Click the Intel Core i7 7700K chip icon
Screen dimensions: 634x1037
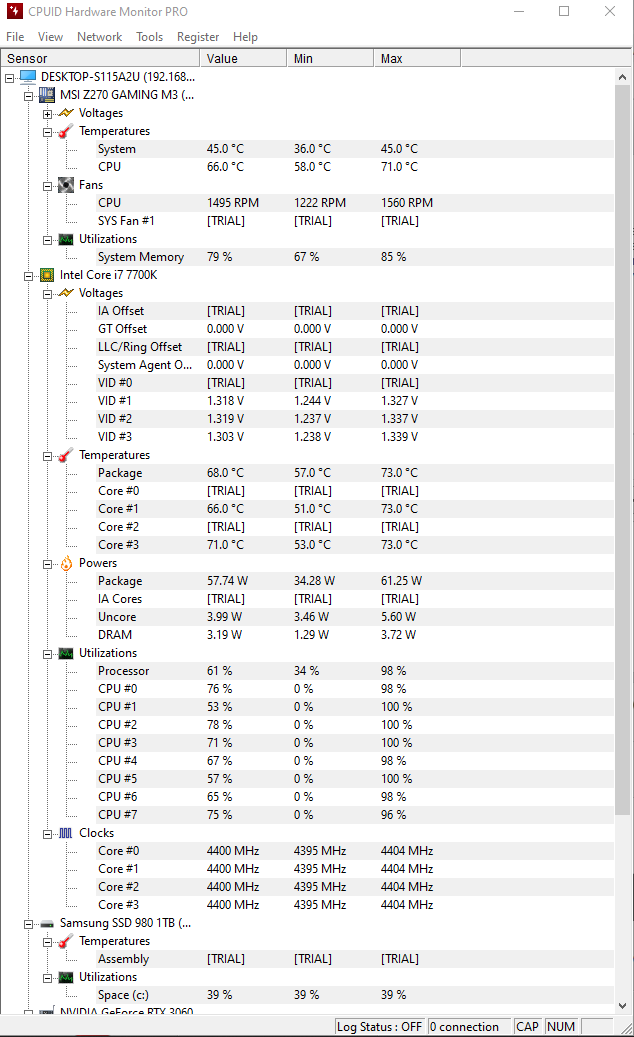47,275
